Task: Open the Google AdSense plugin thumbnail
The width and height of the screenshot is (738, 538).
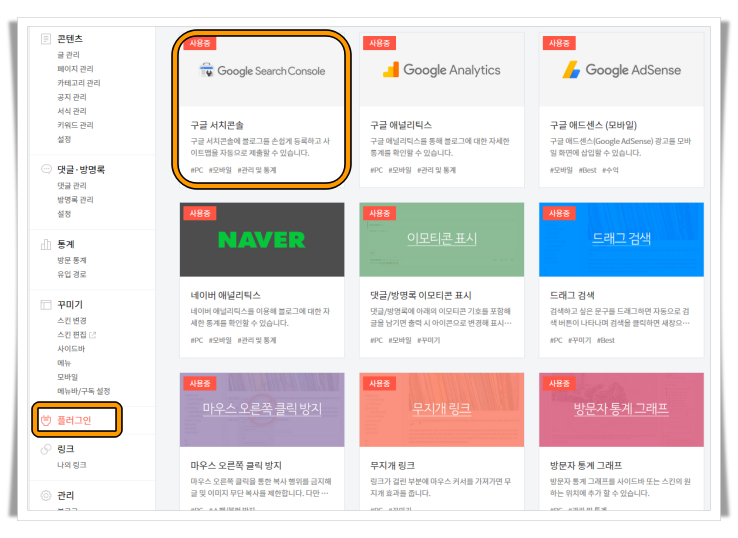Action: click(x=621, y=70)
